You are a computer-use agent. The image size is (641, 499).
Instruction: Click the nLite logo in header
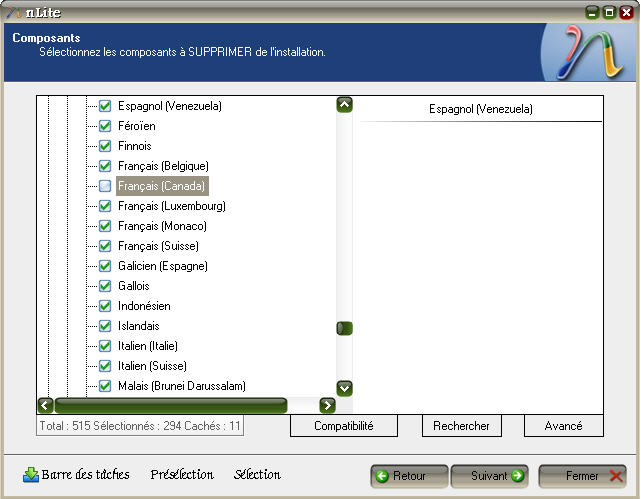click(590, 52)
